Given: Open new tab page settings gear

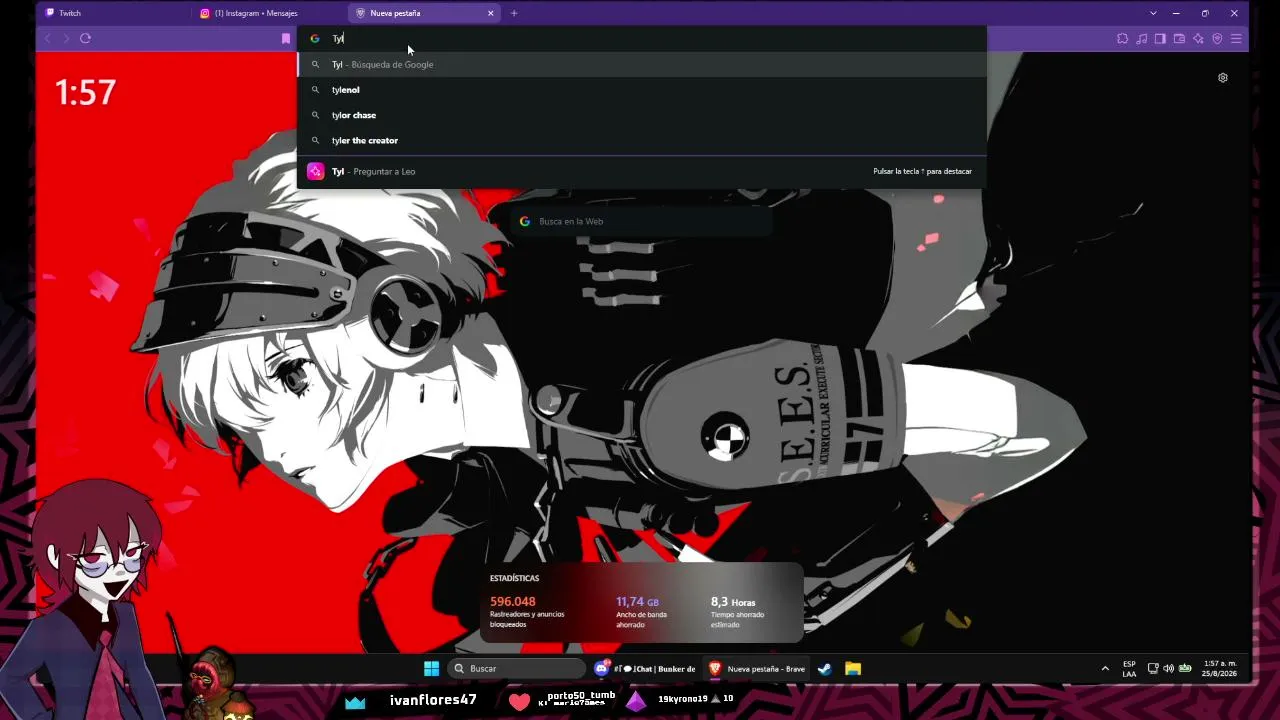Looking at the screenshot, I should tap(1222, 78).
